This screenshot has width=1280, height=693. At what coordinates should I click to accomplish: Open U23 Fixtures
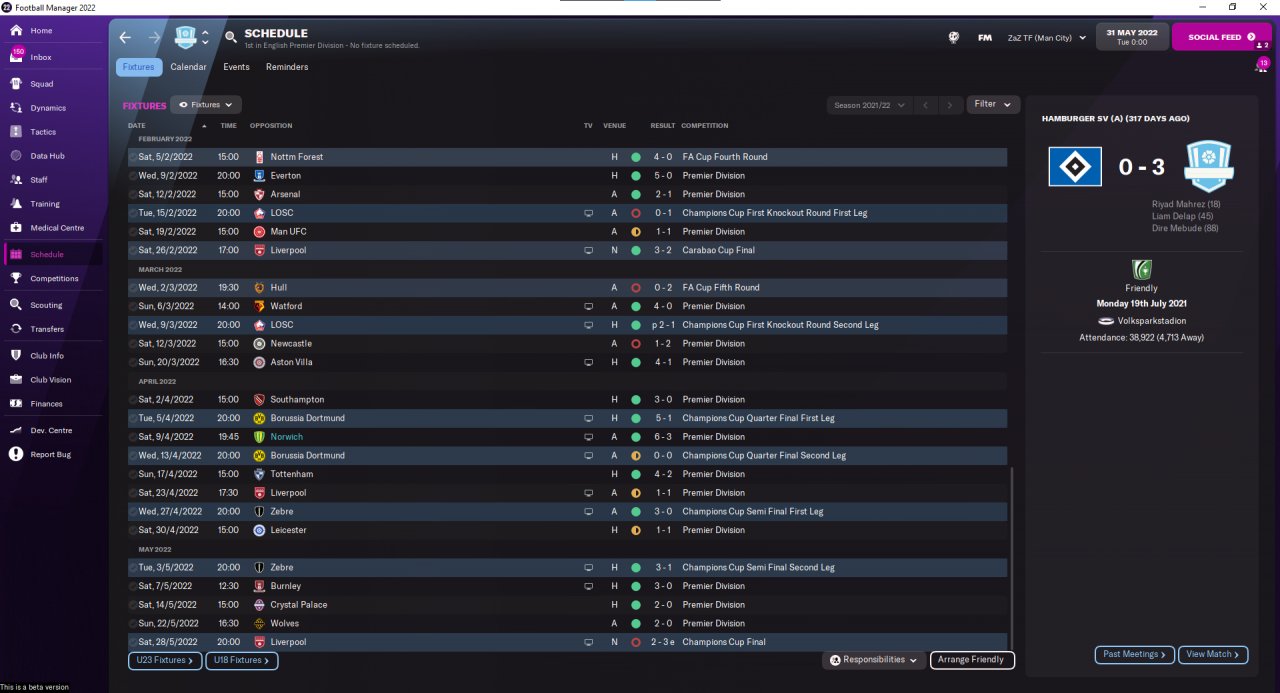[x=165, y=660]
